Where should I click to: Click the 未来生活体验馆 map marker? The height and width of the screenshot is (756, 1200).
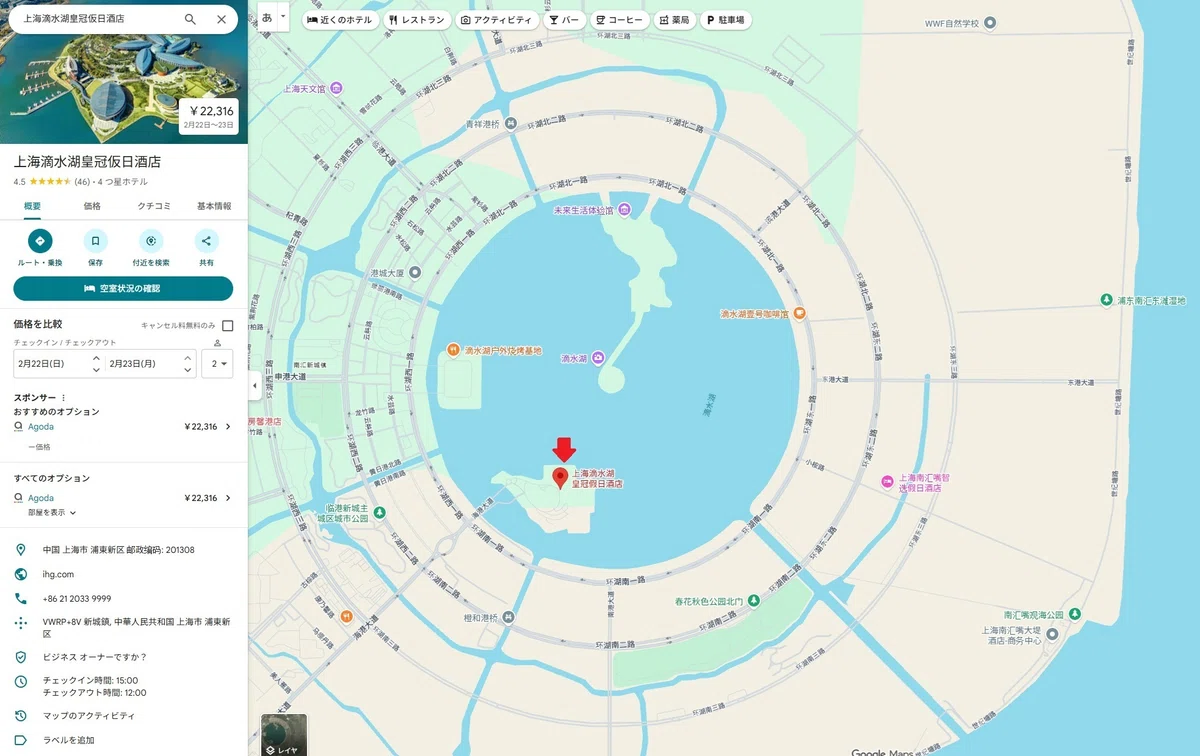point(624,210)
